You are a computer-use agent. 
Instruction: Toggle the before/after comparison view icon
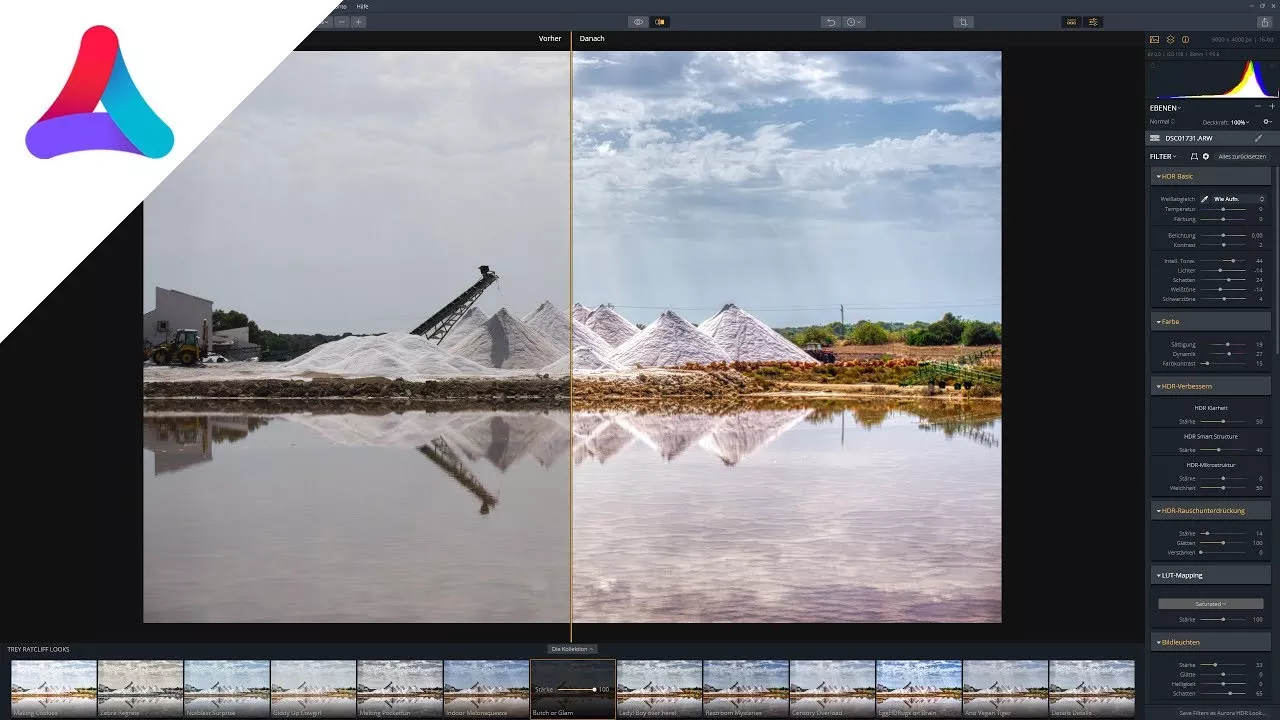point(660,21)
